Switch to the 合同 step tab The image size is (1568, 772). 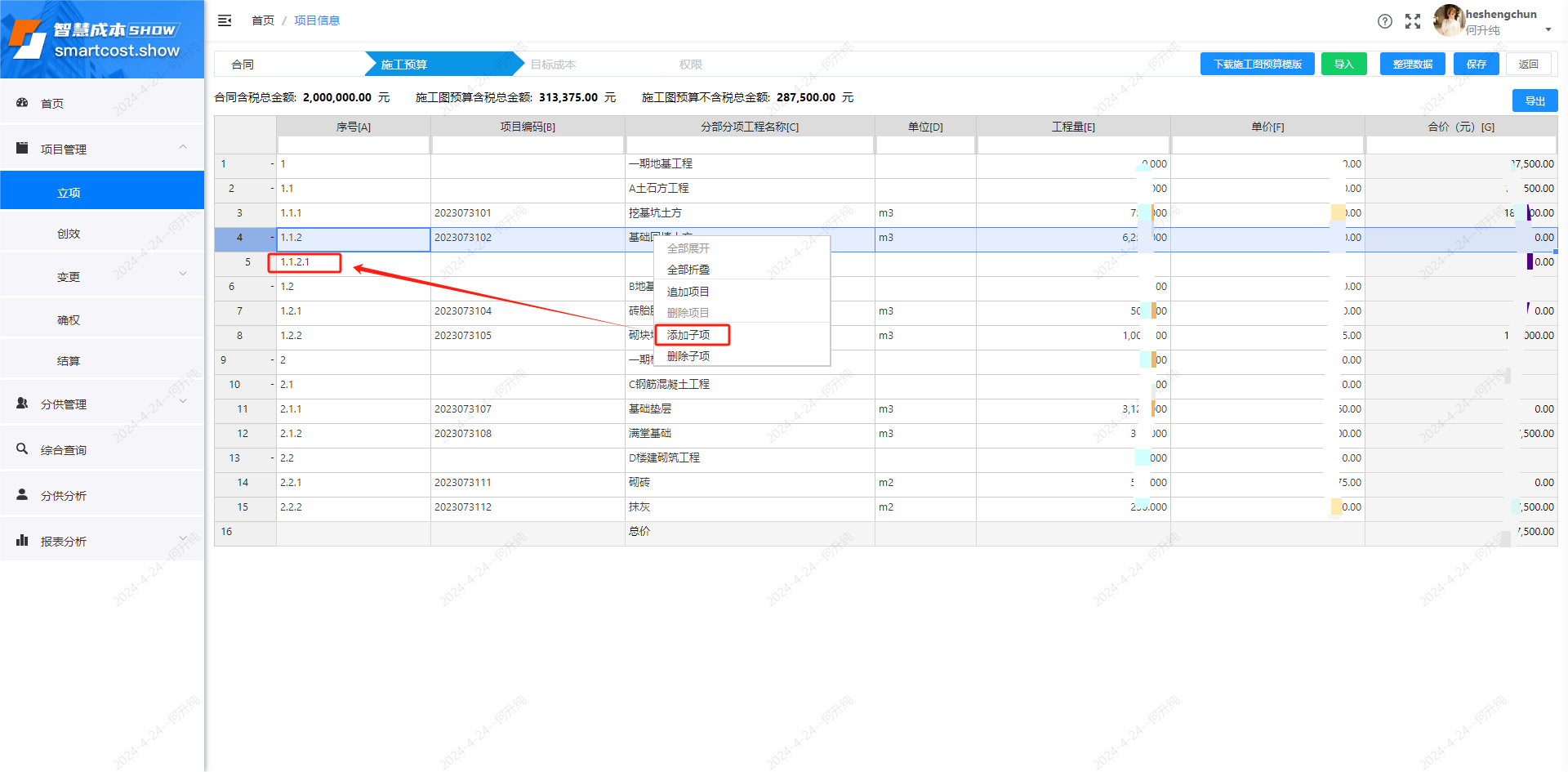click(x=243, y=65)
